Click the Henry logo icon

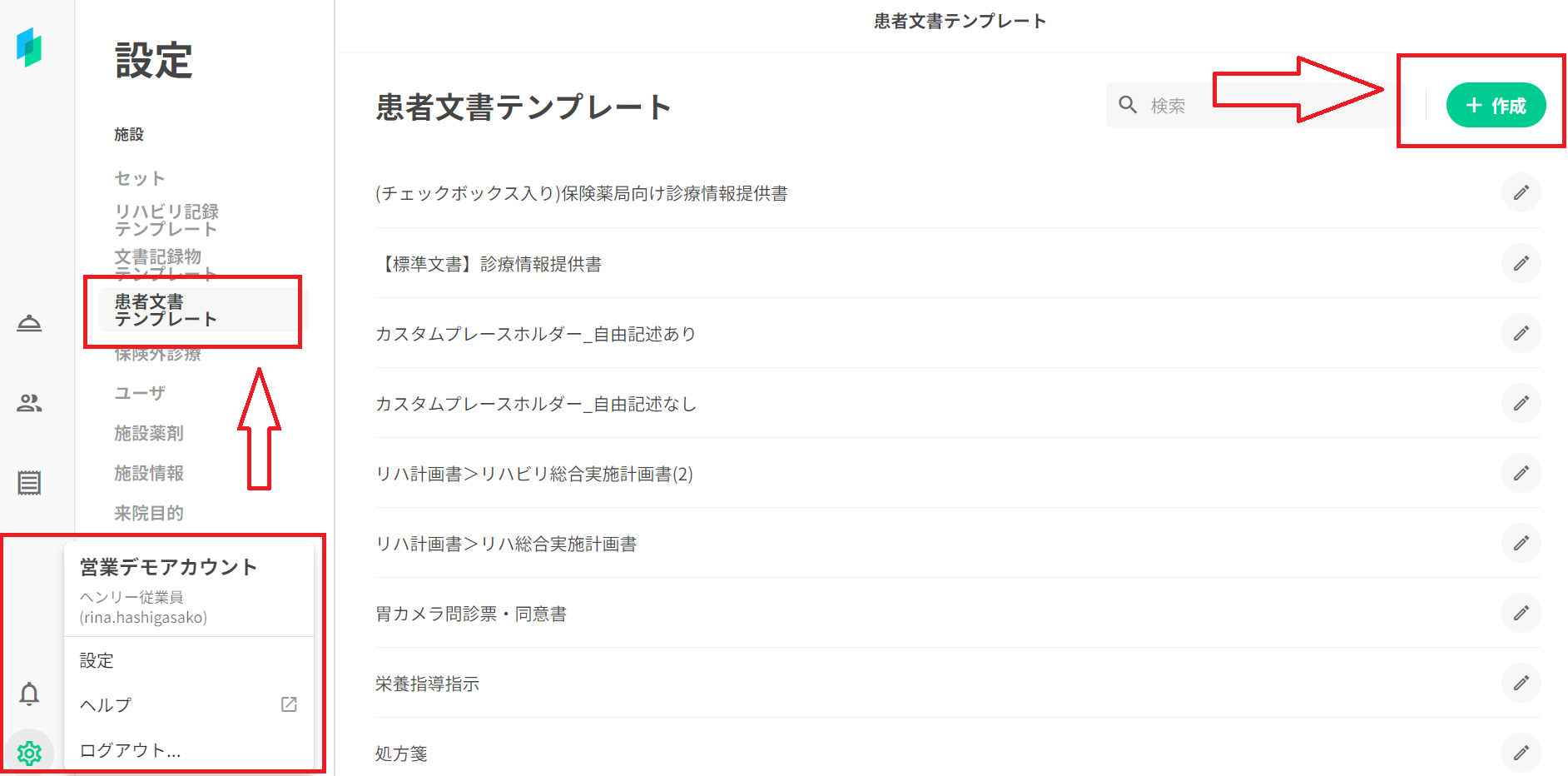[29, 47]
